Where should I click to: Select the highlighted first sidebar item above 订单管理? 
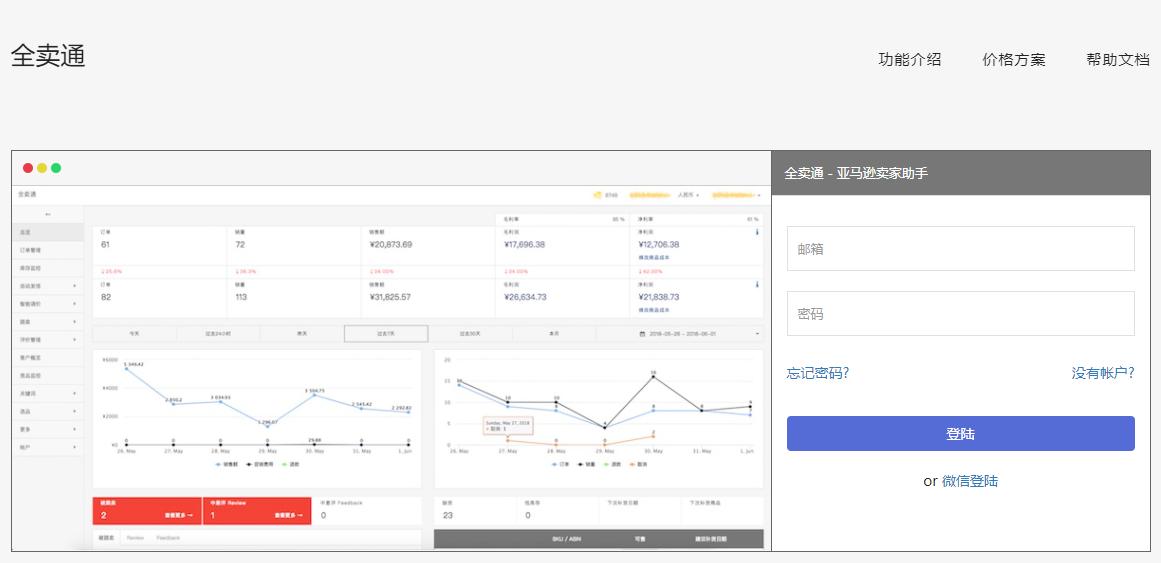point(48,232)
